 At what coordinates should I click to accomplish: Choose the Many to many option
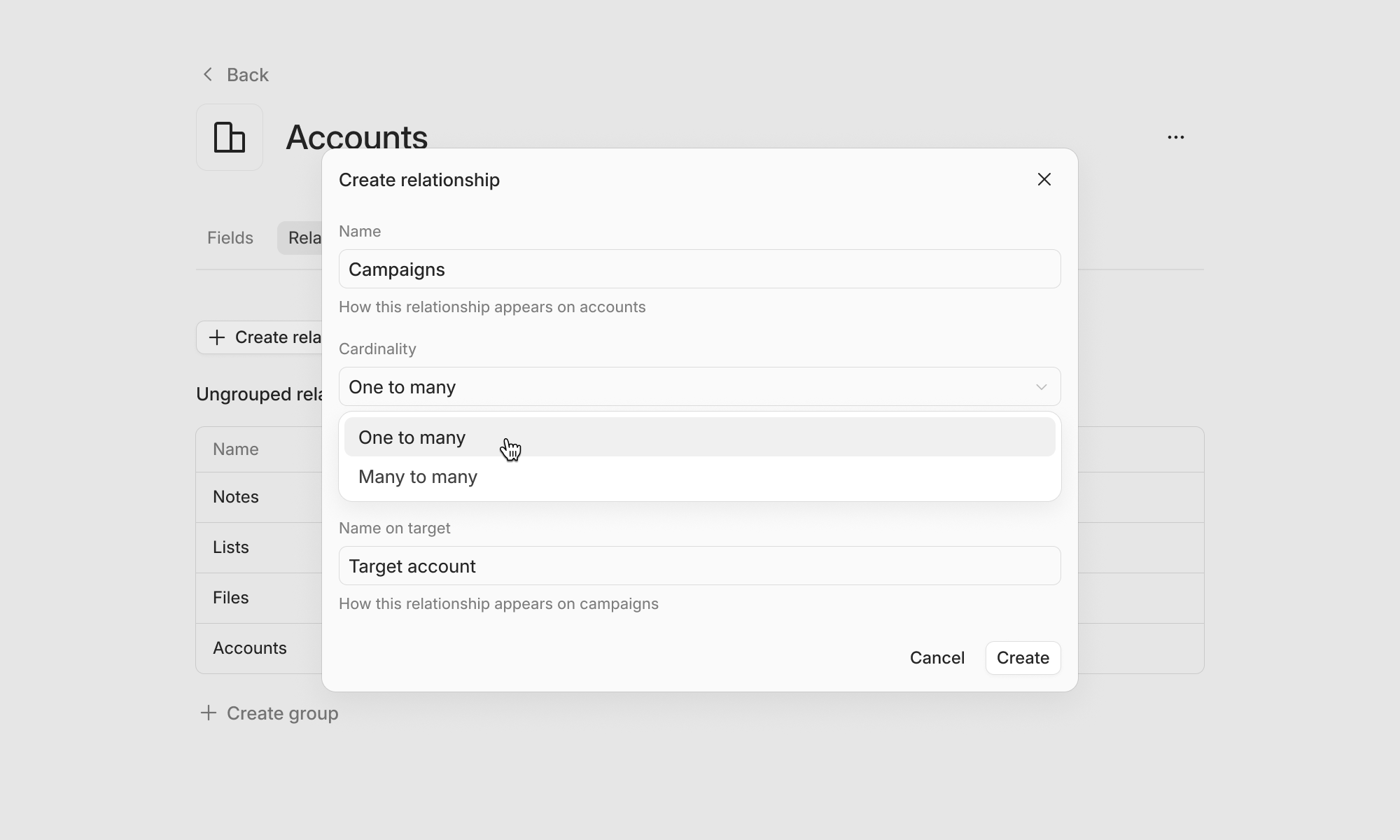[700, 477]
